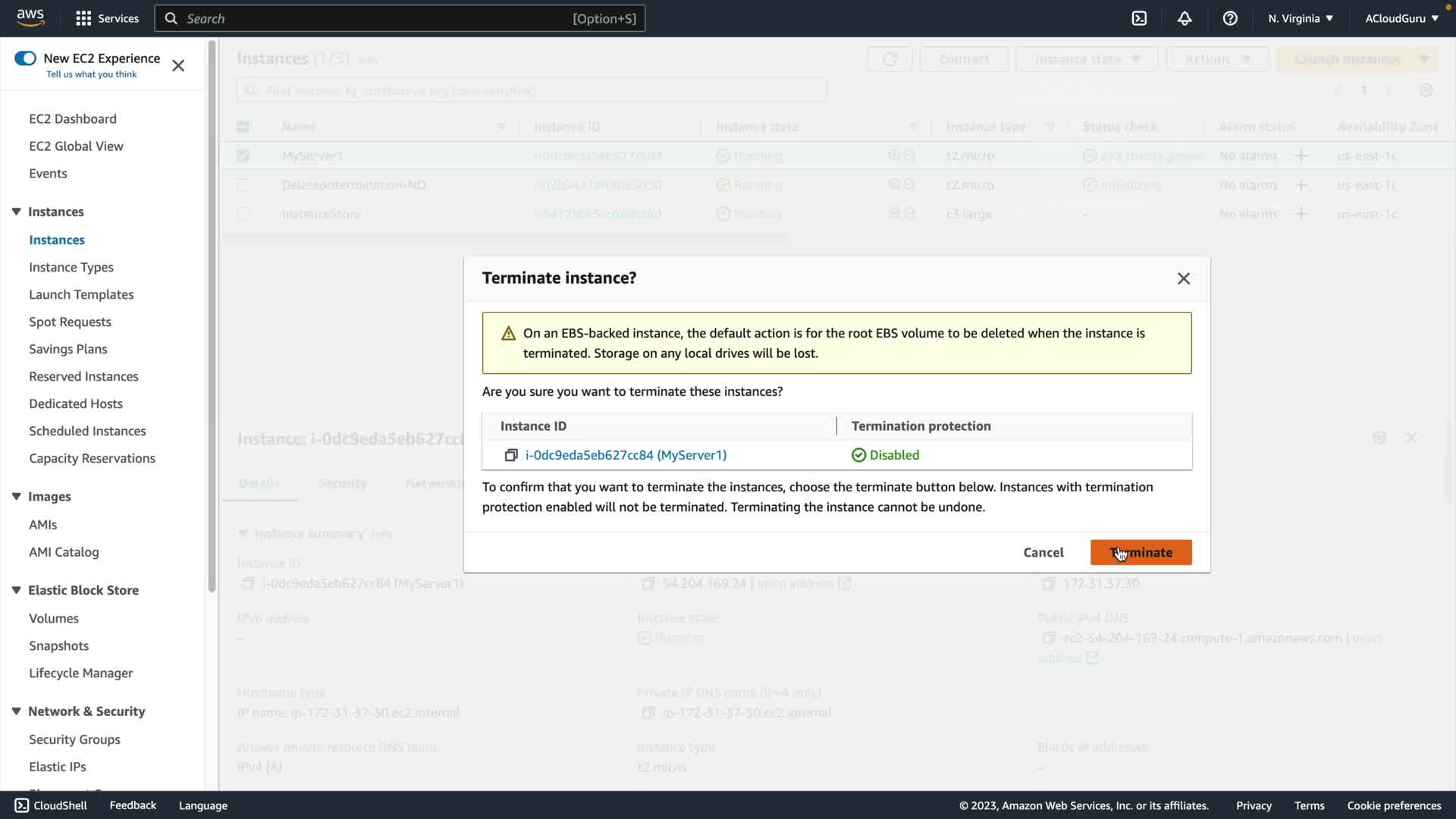Open Security Groups in the sidebar
This screenshot has width=1456, height=819.
tap(74, 739)
